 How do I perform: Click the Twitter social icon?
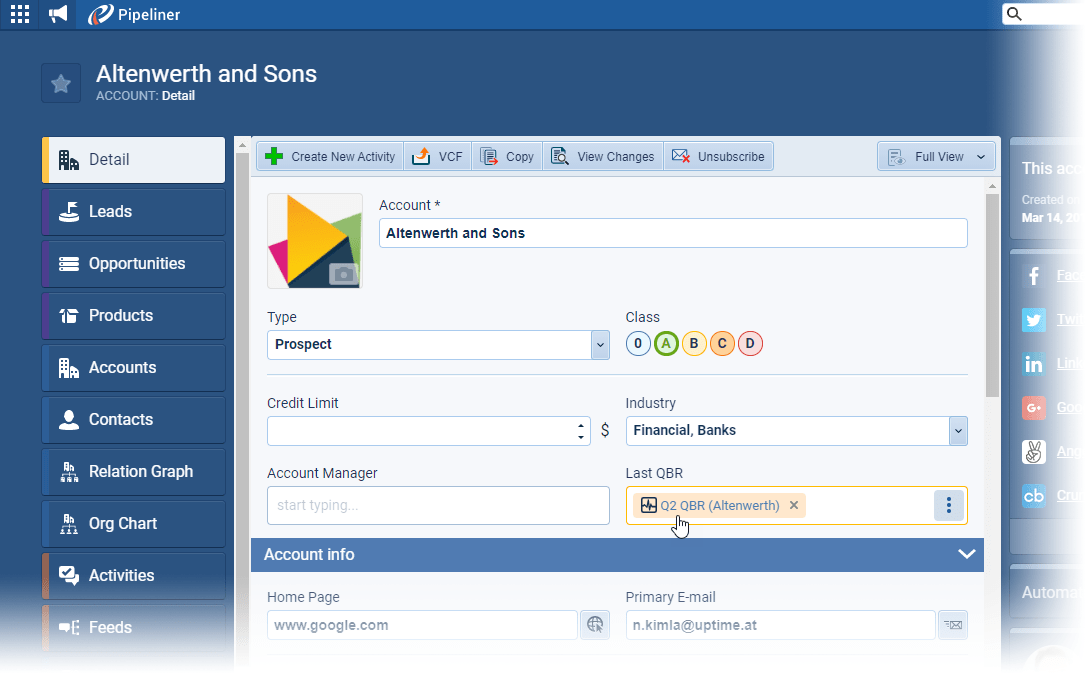1034,320
